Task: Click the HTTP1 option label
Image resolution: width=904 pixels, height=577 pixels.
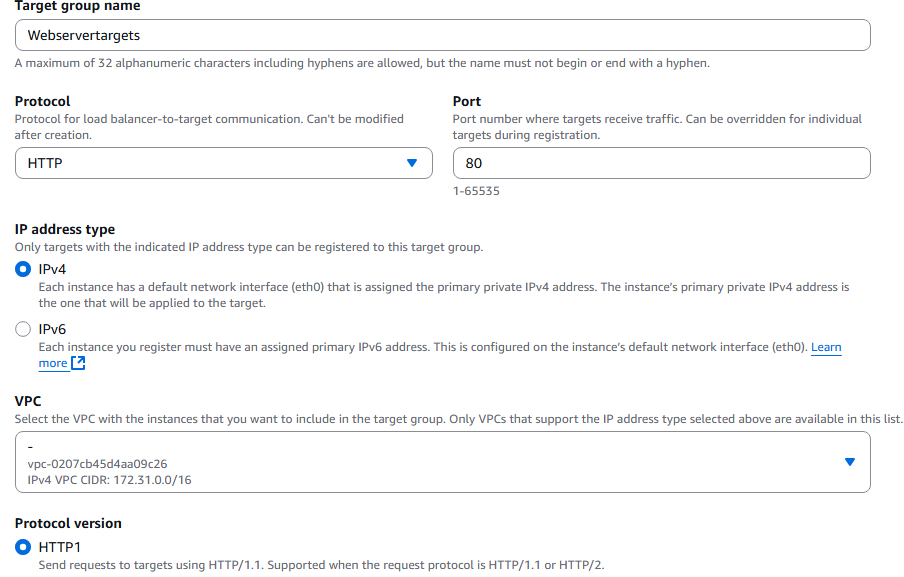Action: pyautogui.click(x=60, y=547)
